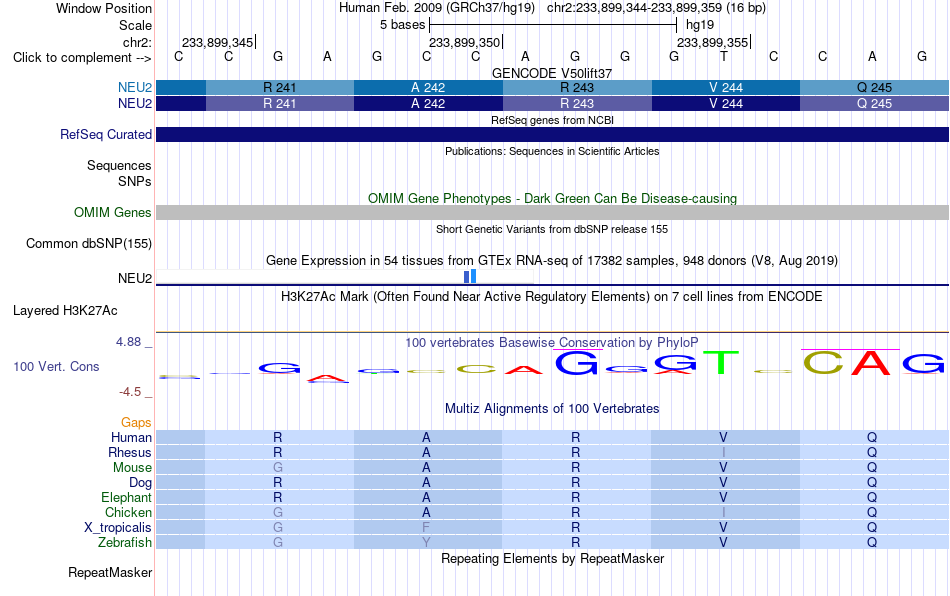Click the NEU2 GTEx expression bar graph

[x=470, y=276]
